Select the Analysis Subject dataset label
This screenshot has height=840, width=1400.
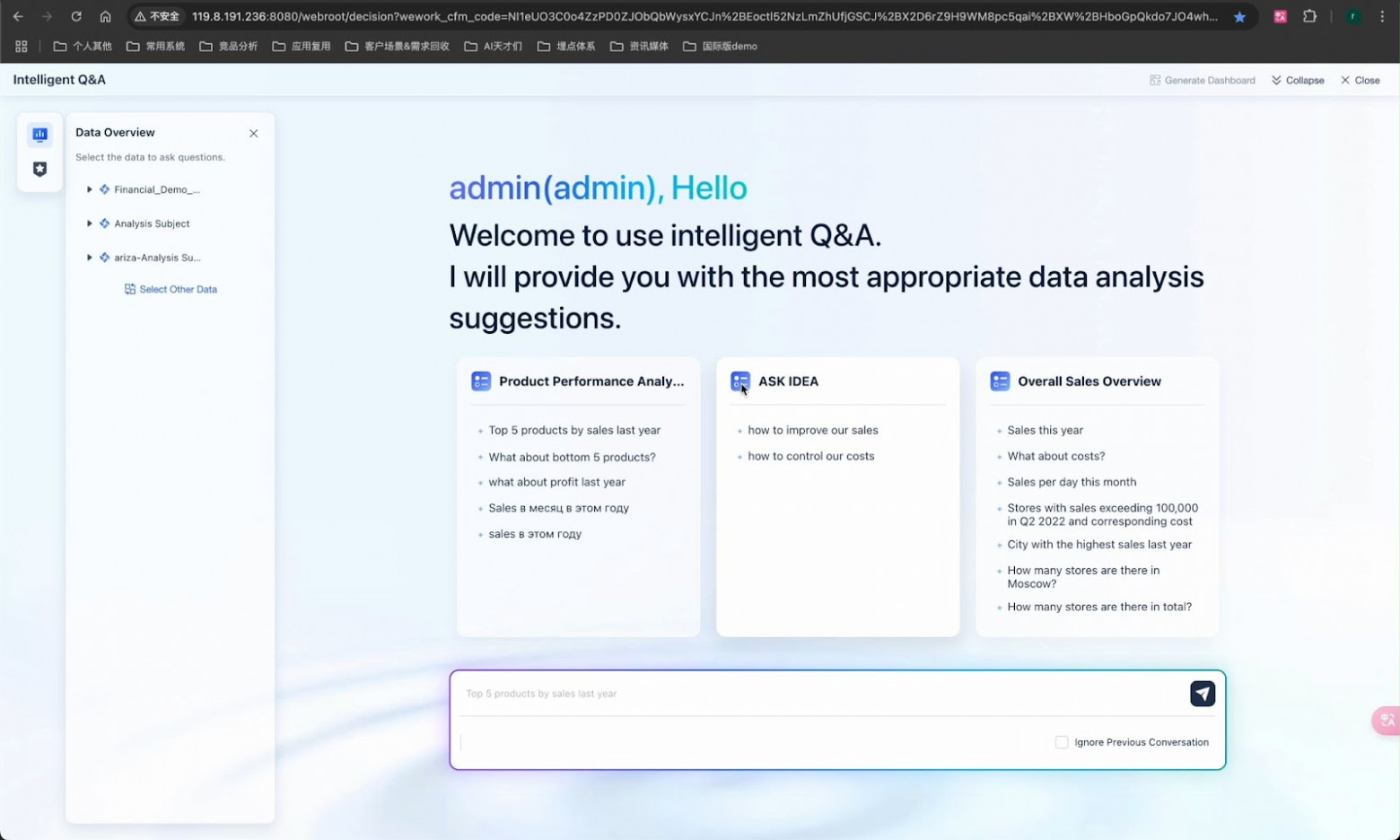pos(152,223)
